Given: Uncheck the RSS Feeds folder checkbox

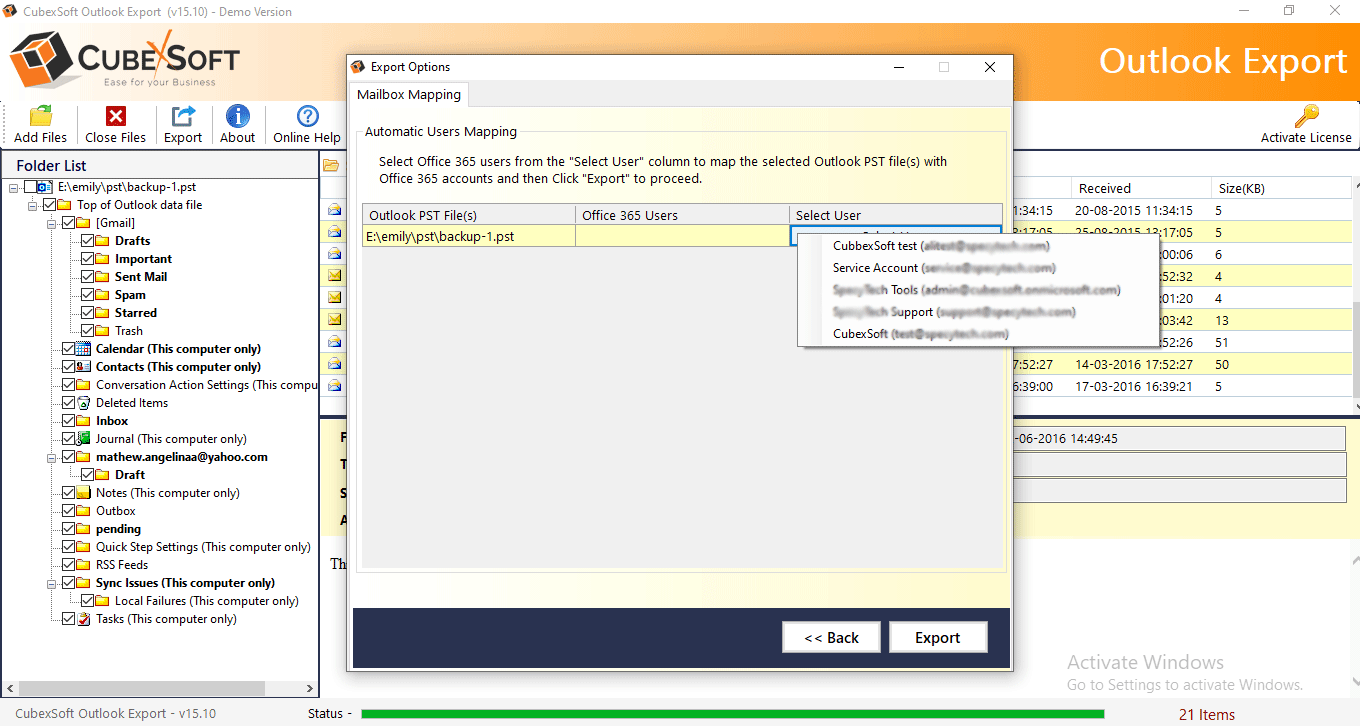Looking at the screenshot, I should (x=68, y=565).
